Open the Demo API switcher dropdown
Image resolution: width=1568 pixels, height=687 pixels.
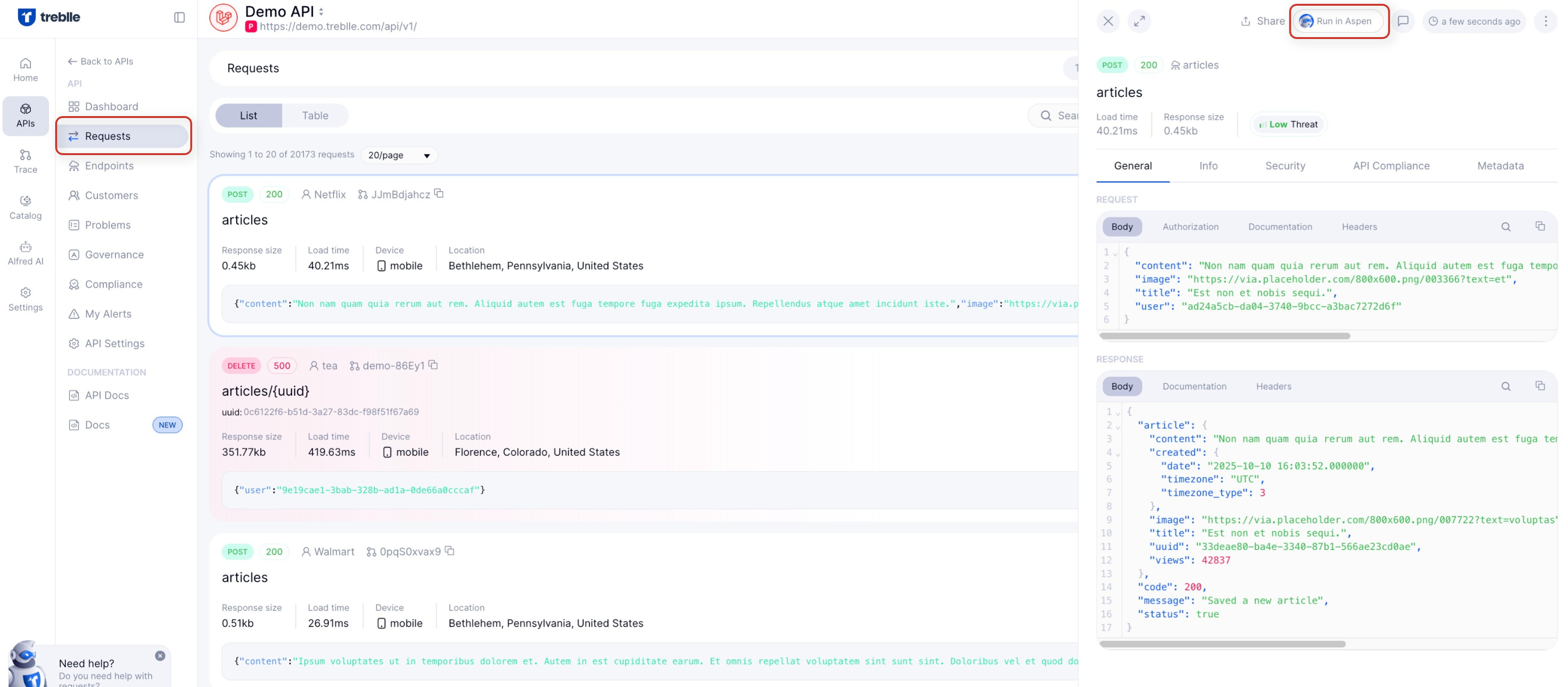(321, 11)
